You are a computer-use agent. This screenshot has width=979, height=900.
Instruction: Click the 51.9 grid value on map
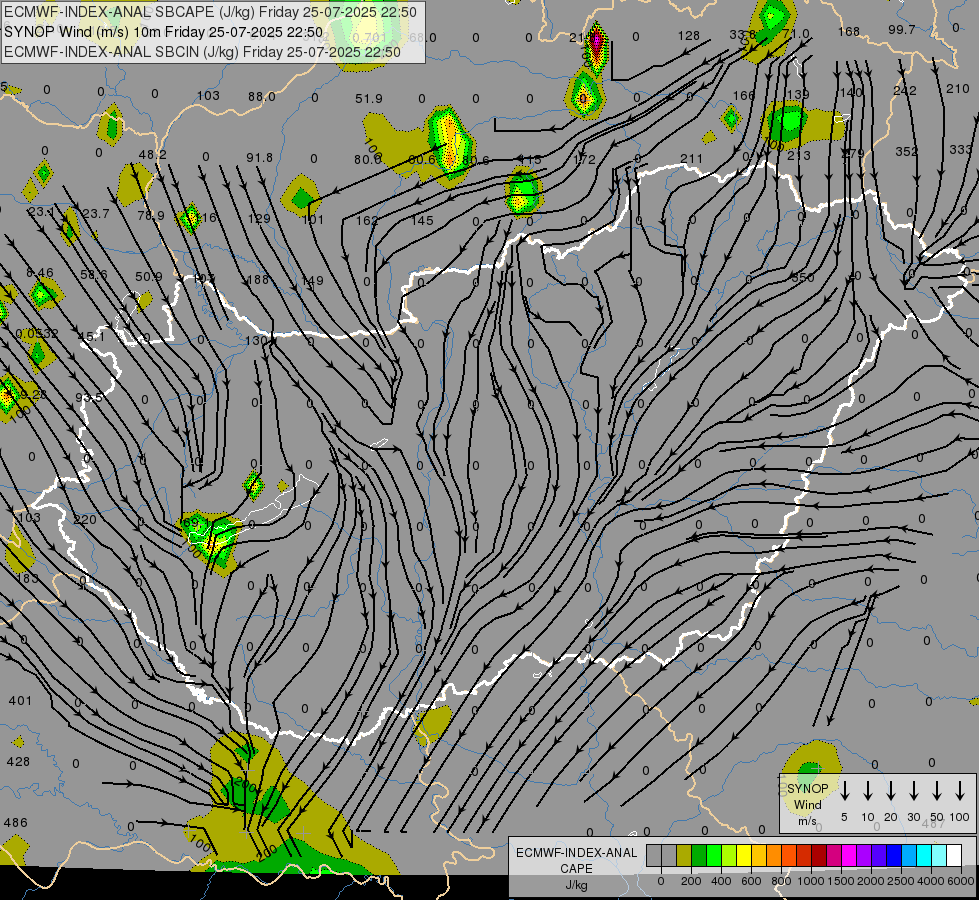tap(368, 99)
